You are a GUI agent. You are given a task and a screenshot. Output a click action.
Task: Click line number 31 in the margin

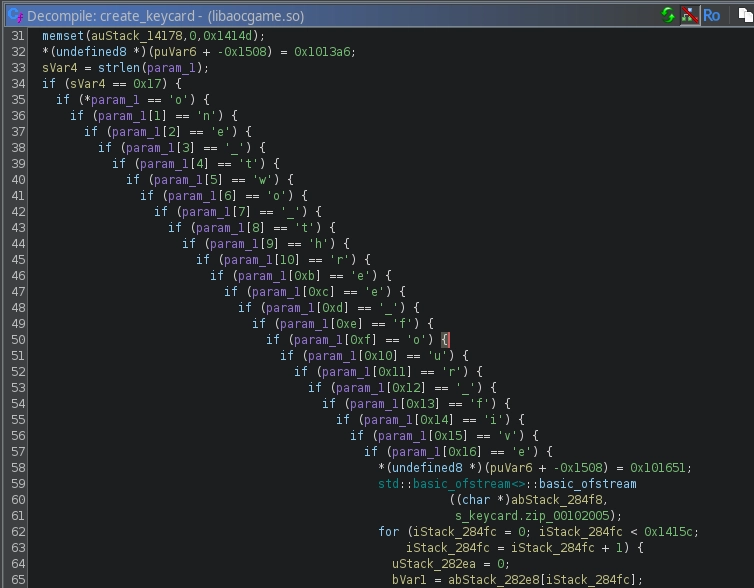coord(16,36)
